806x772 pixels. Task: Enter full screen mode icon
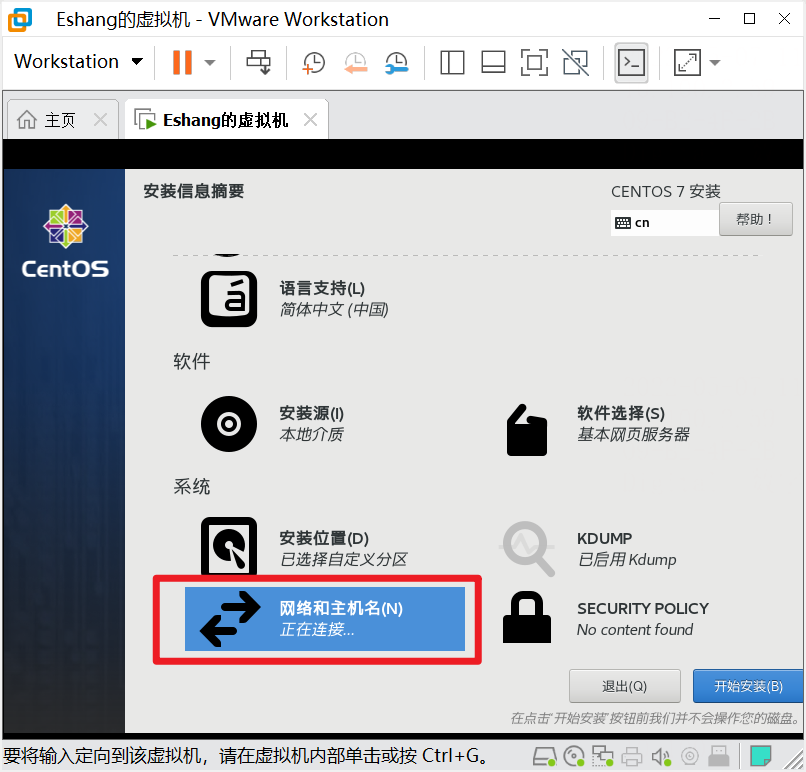click(x=534, y=62)
